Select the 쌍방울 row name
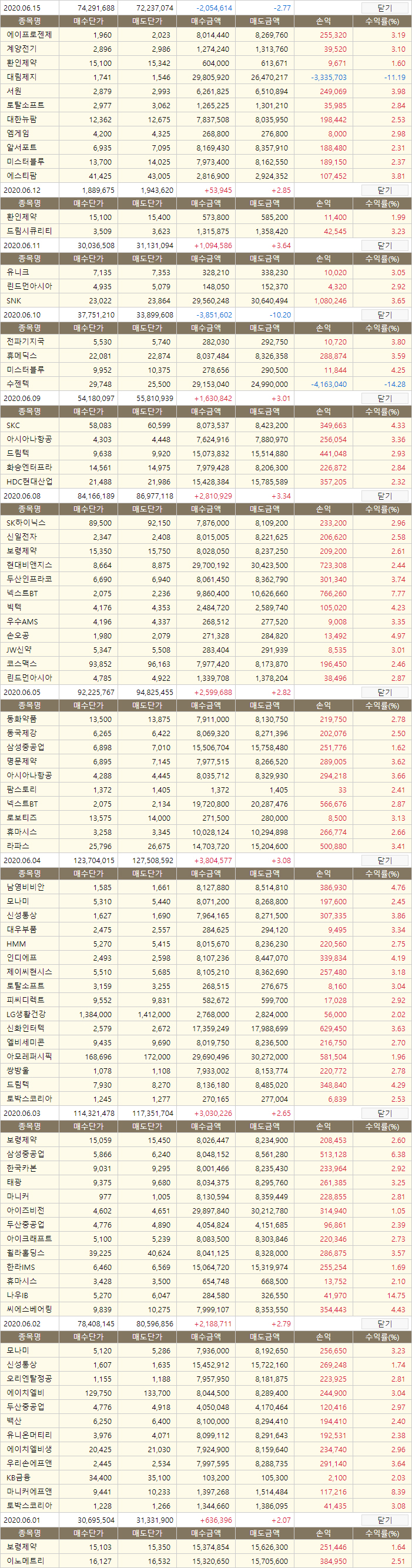Screen dimensions: 412x1568 click(18, 1070)
